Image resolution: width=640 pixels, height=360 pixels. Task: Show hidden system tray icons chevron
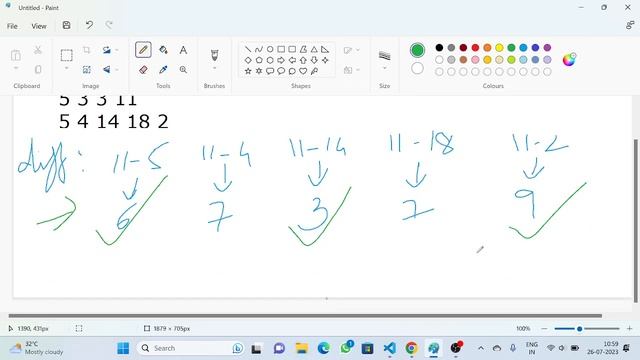pos(481,348)
